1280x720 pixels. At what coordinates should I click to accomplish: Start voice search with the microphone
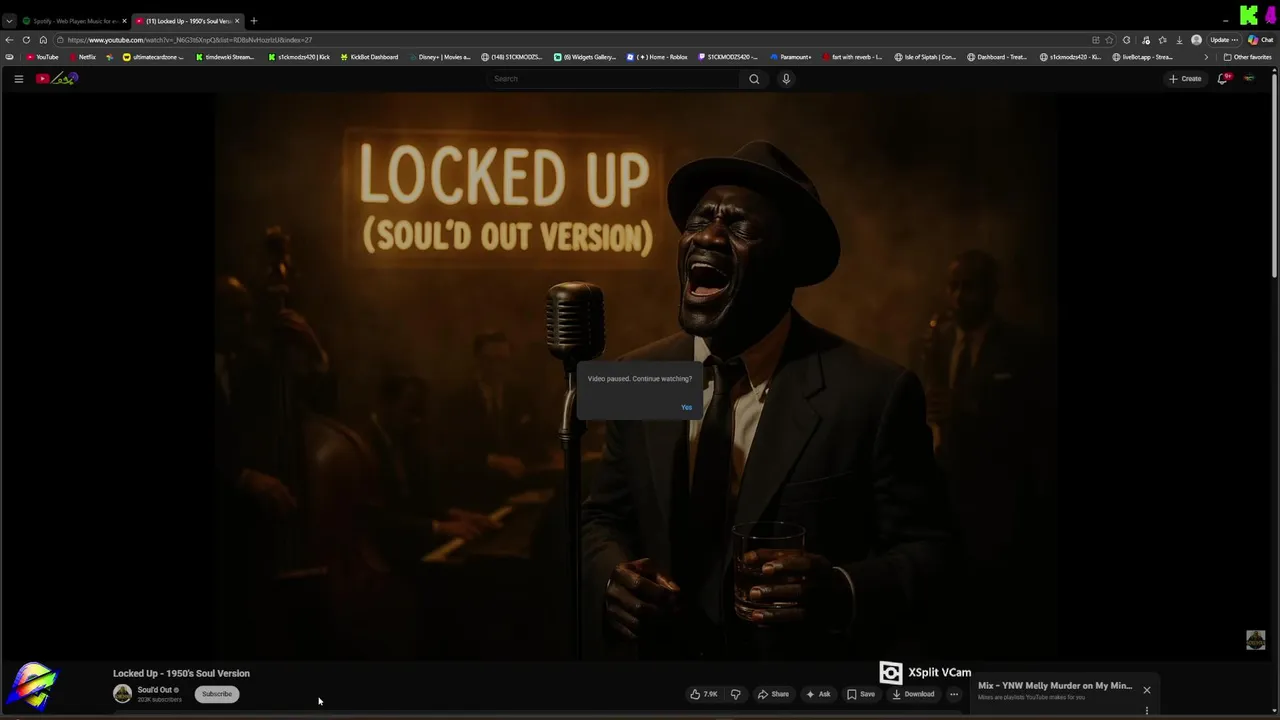coord(786,79)
